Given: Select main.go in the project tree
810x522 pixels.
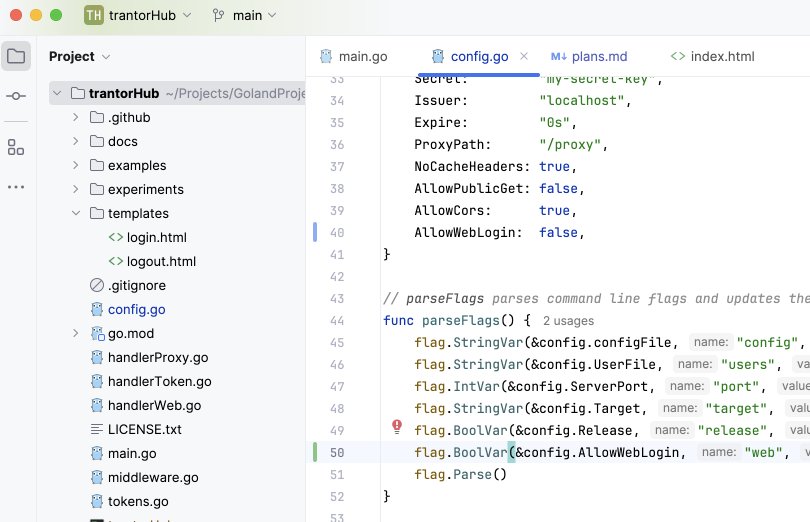Looking at the screenshot, I should pyautogui.click(x=132, y=453).
